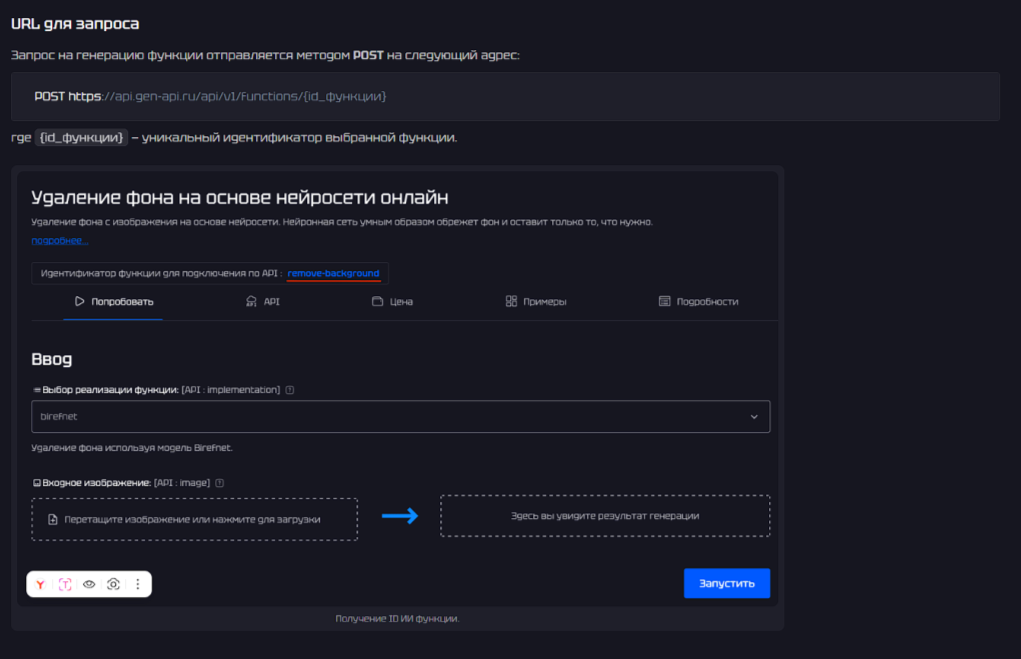Expand the birefnet implementation dropdown
This screenshot has width=1021, height=659.
pos(400,416)
